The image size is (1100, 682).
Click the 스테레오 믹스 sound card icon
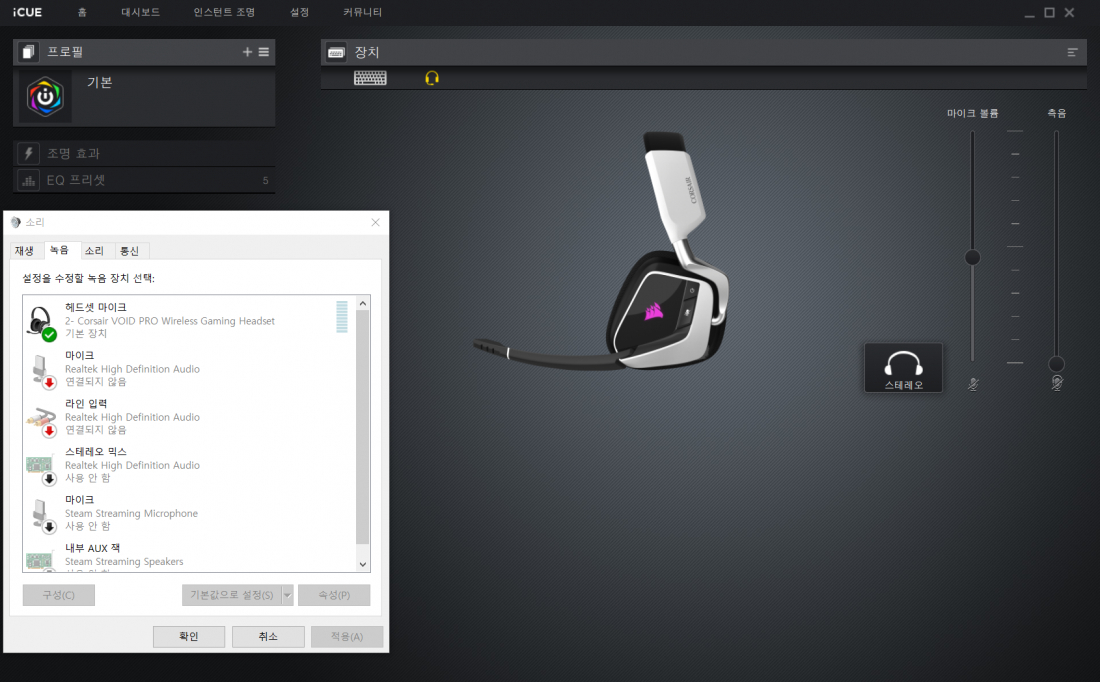pyautogui.click(x=41, y=468)
